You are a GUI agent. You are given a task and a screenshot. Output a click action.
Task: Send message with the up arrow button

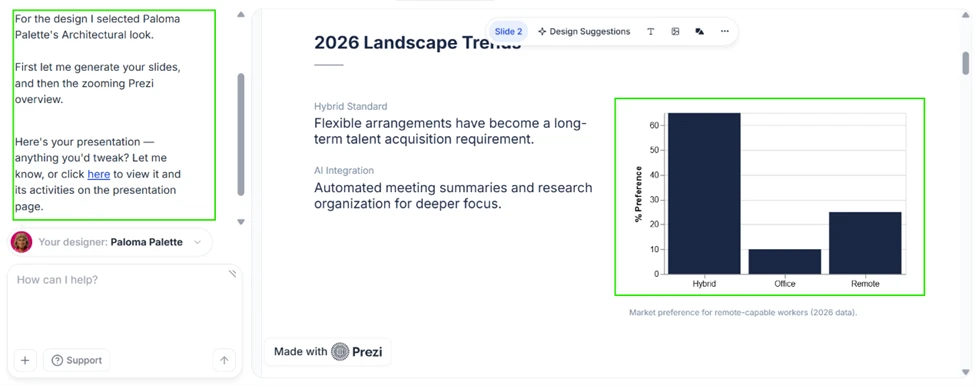(224, 360)
